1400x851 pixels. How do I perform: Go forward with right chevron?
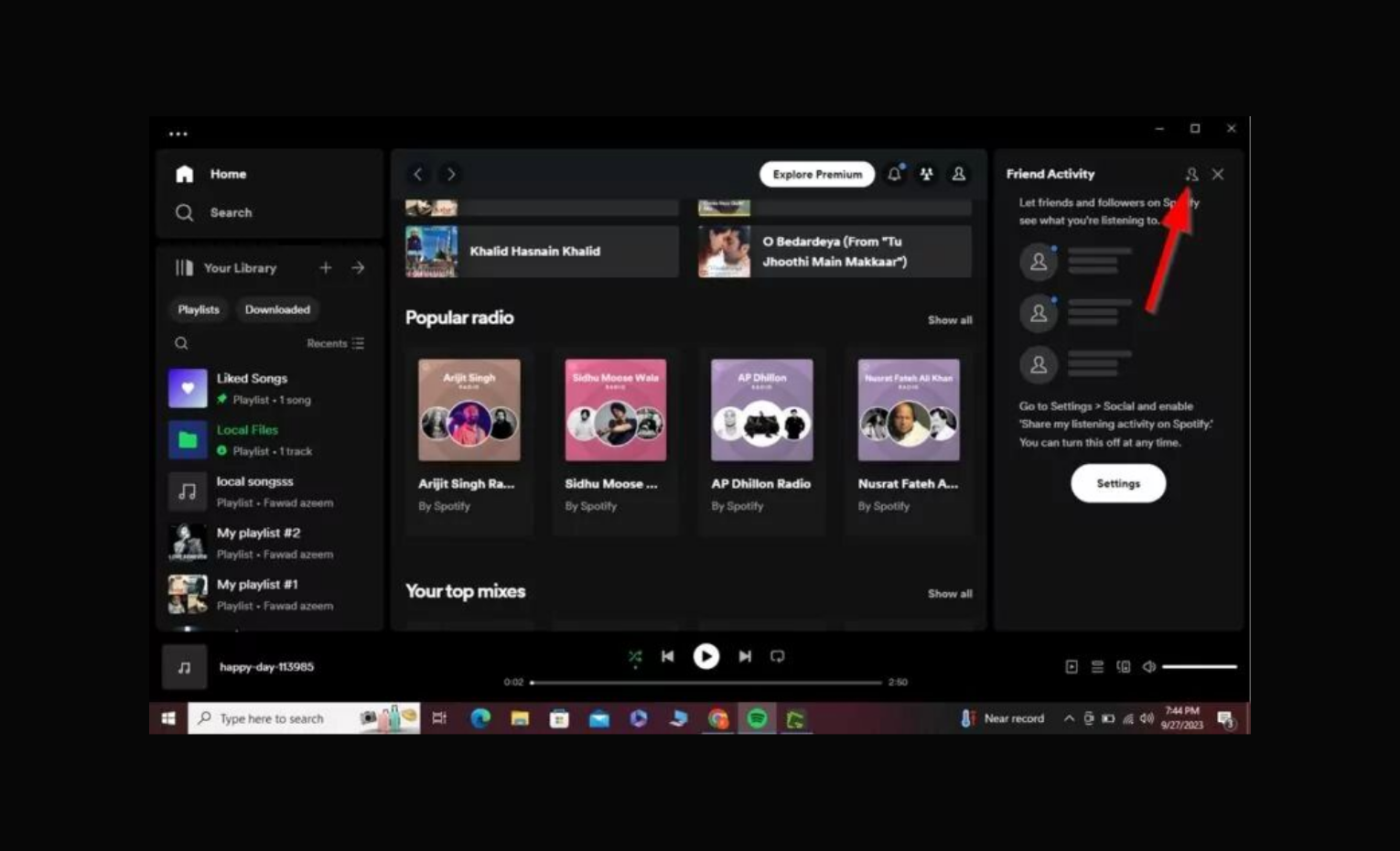450,174
